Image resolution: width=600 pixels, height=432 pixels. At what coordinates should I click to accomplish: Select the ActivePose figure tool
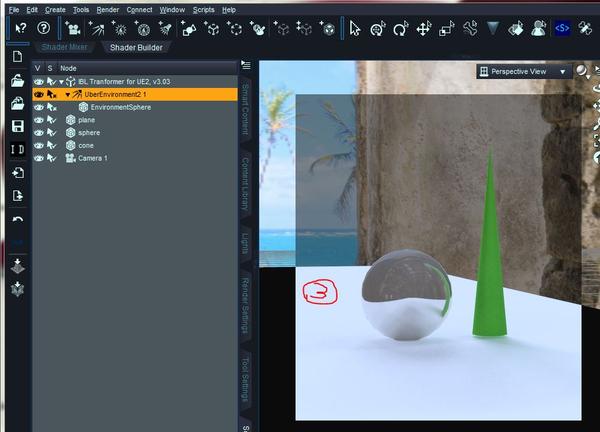click(x=538, y=29)
